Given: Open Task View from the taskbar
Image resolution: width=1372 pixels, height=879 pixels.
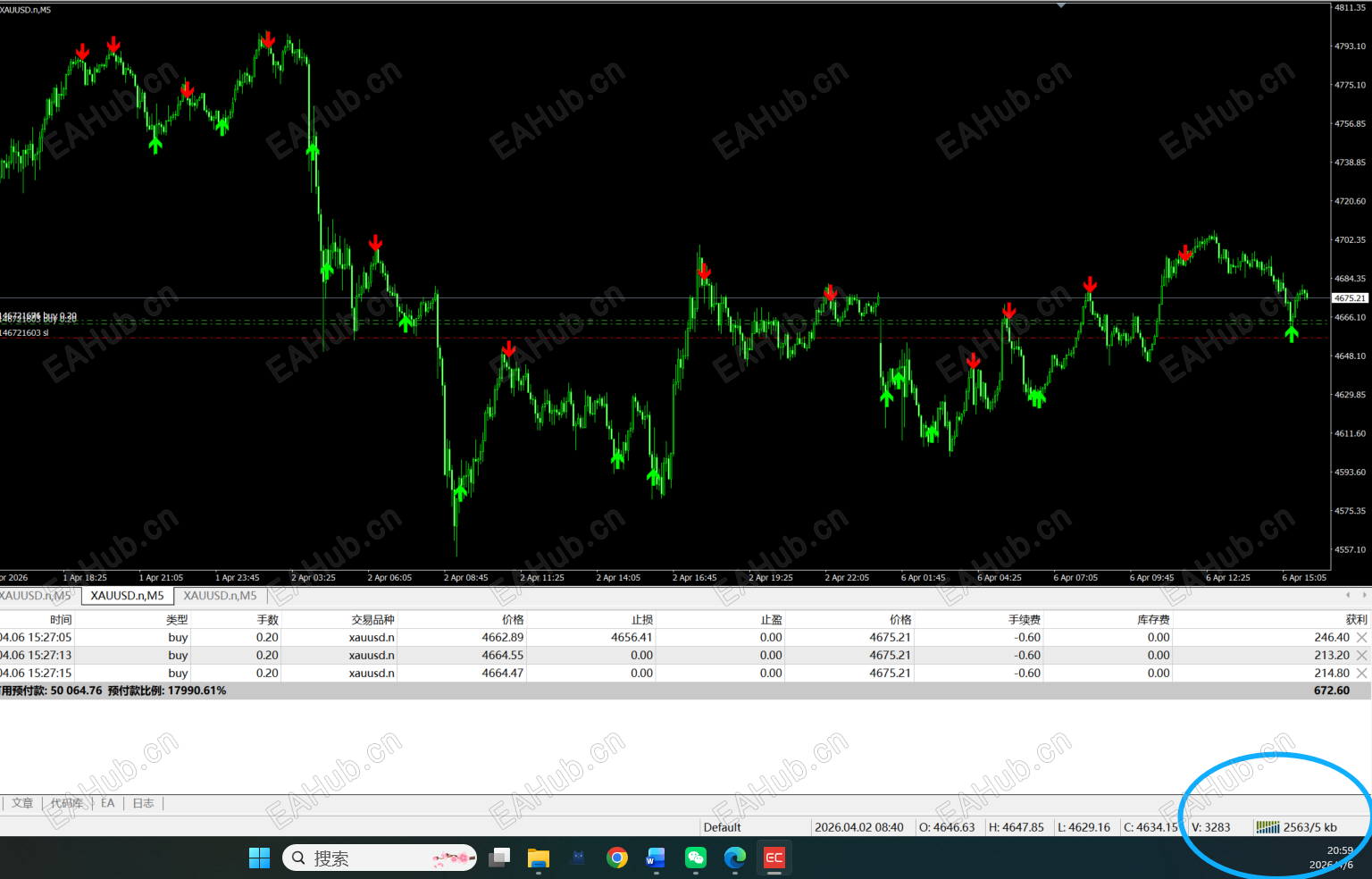Looking at the screenshot, I should (x=499, y=858).
